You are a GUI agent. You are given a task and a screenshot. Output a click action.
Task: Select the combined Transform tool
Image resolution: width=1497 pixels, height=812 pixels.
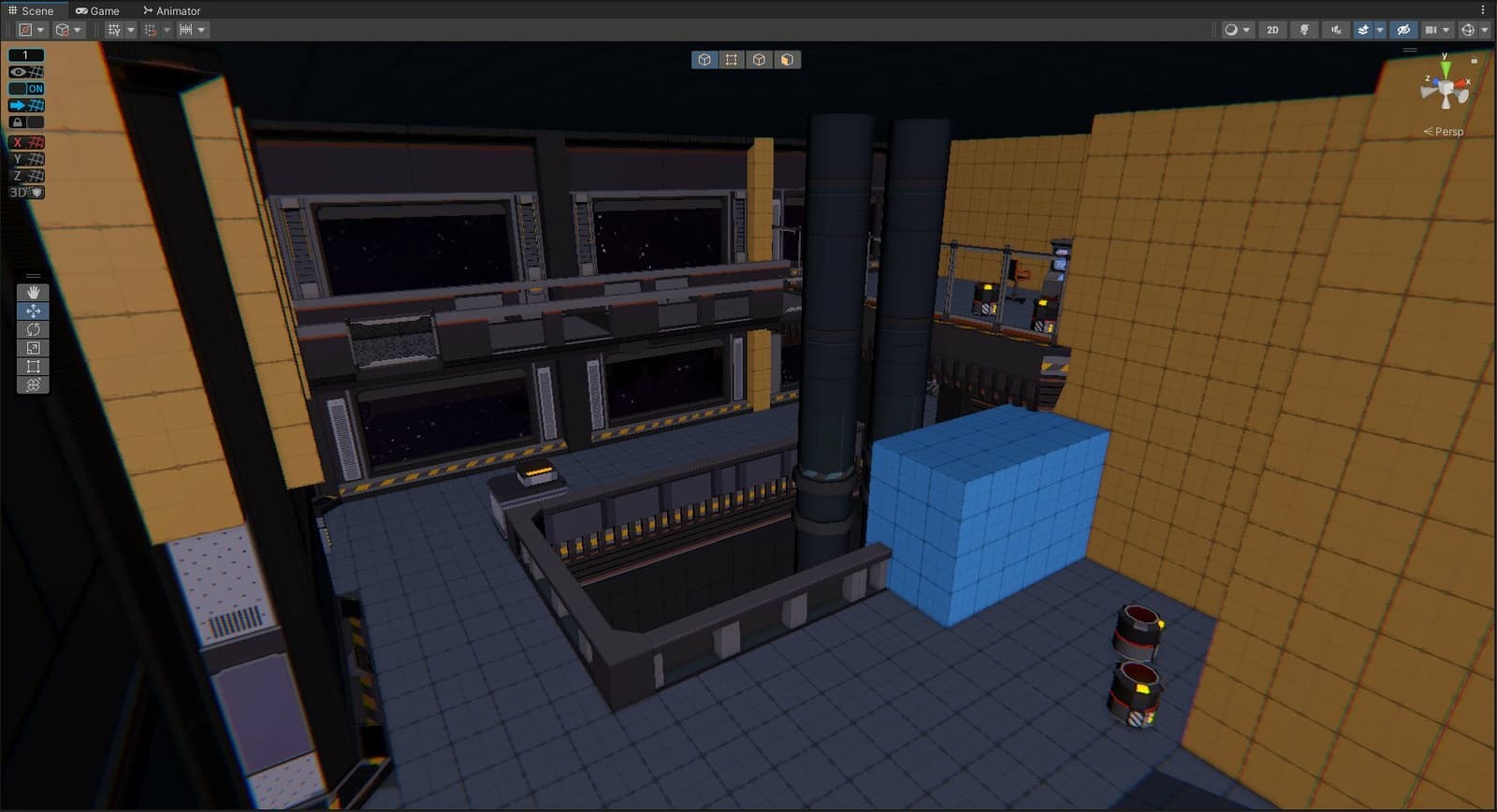(x=33, y=384)
